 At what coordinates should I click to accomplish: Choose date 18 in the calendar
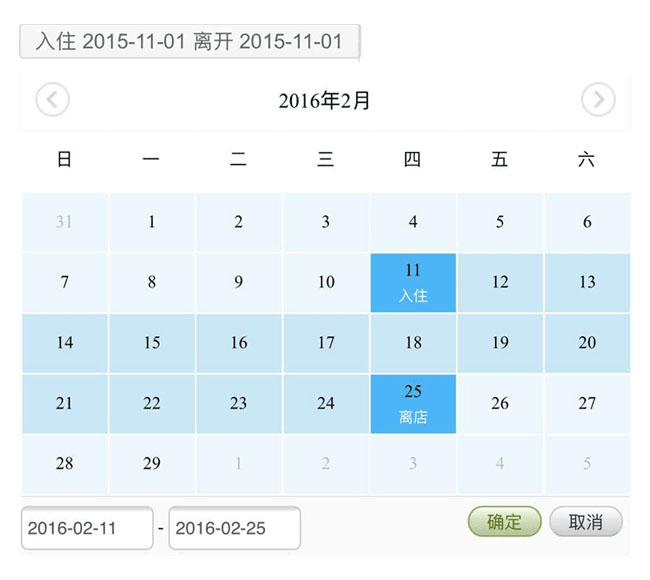(413, 343)
